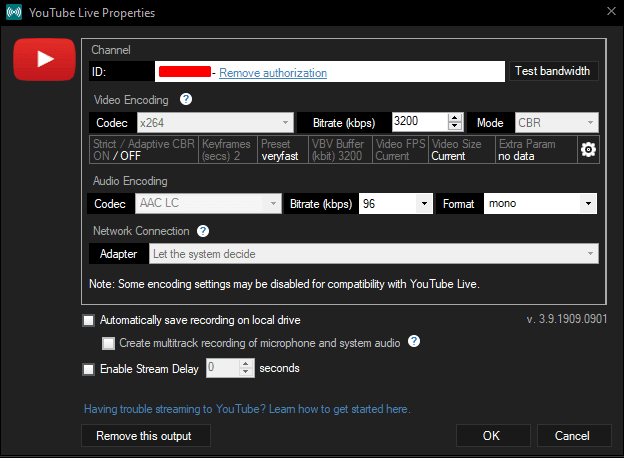This screenshot has width=624, height=460.
Task: Open audio Bitrate 96 dropdown
Action: [x=396, y=204]
